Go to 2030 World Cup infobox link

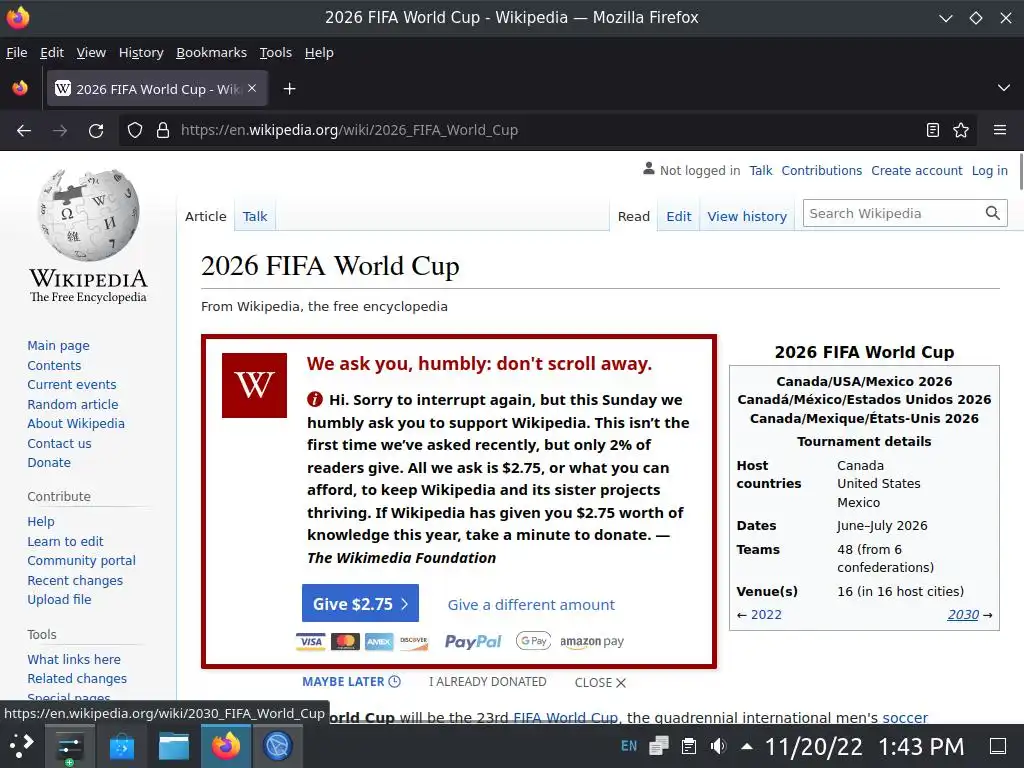tap(963, 615)
